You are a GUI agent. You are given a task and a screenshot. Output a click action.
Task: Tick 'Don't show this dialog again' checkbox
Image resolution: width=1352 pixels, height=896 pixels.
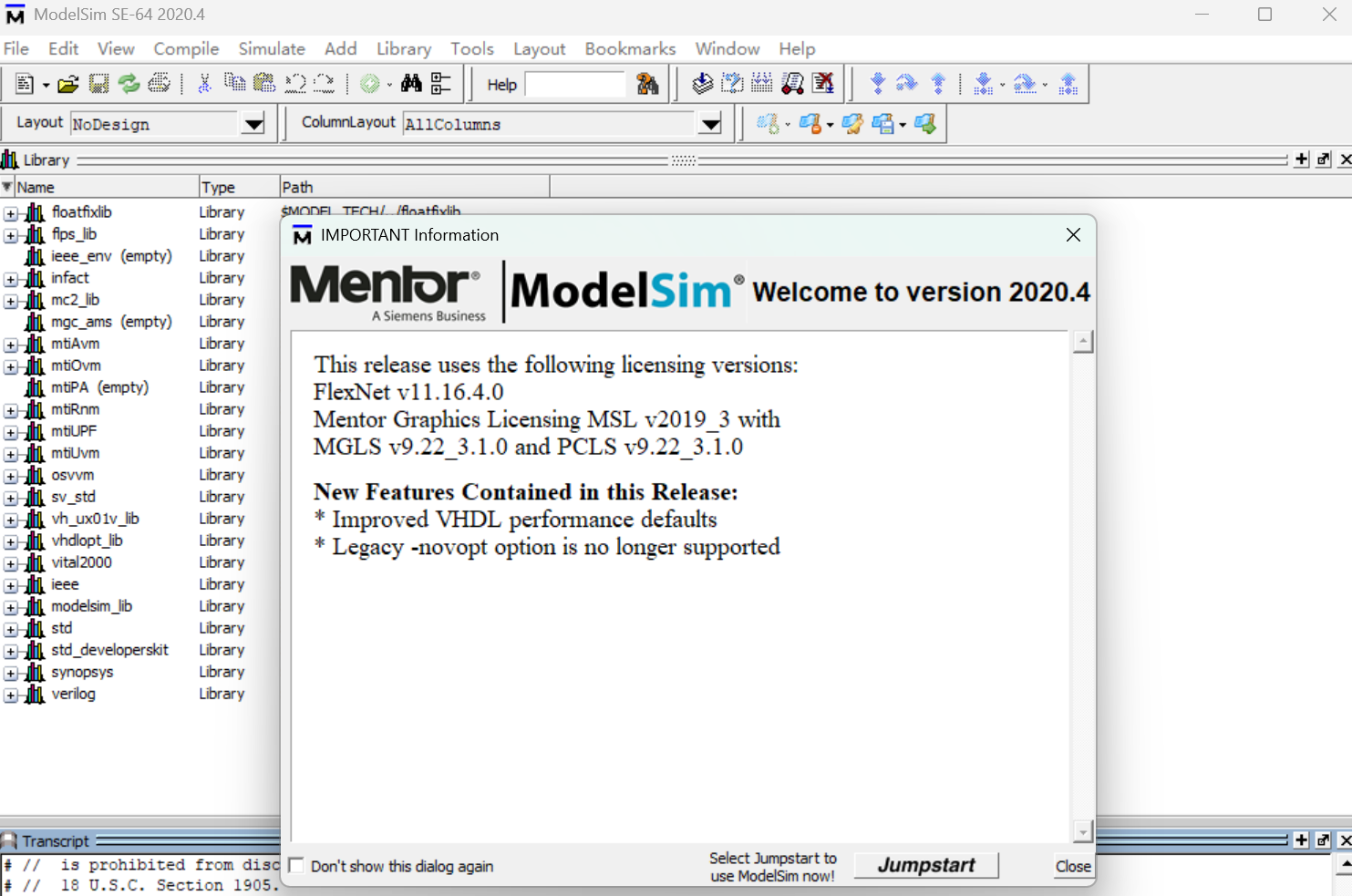pyautogui.click(x=296, y=865)
